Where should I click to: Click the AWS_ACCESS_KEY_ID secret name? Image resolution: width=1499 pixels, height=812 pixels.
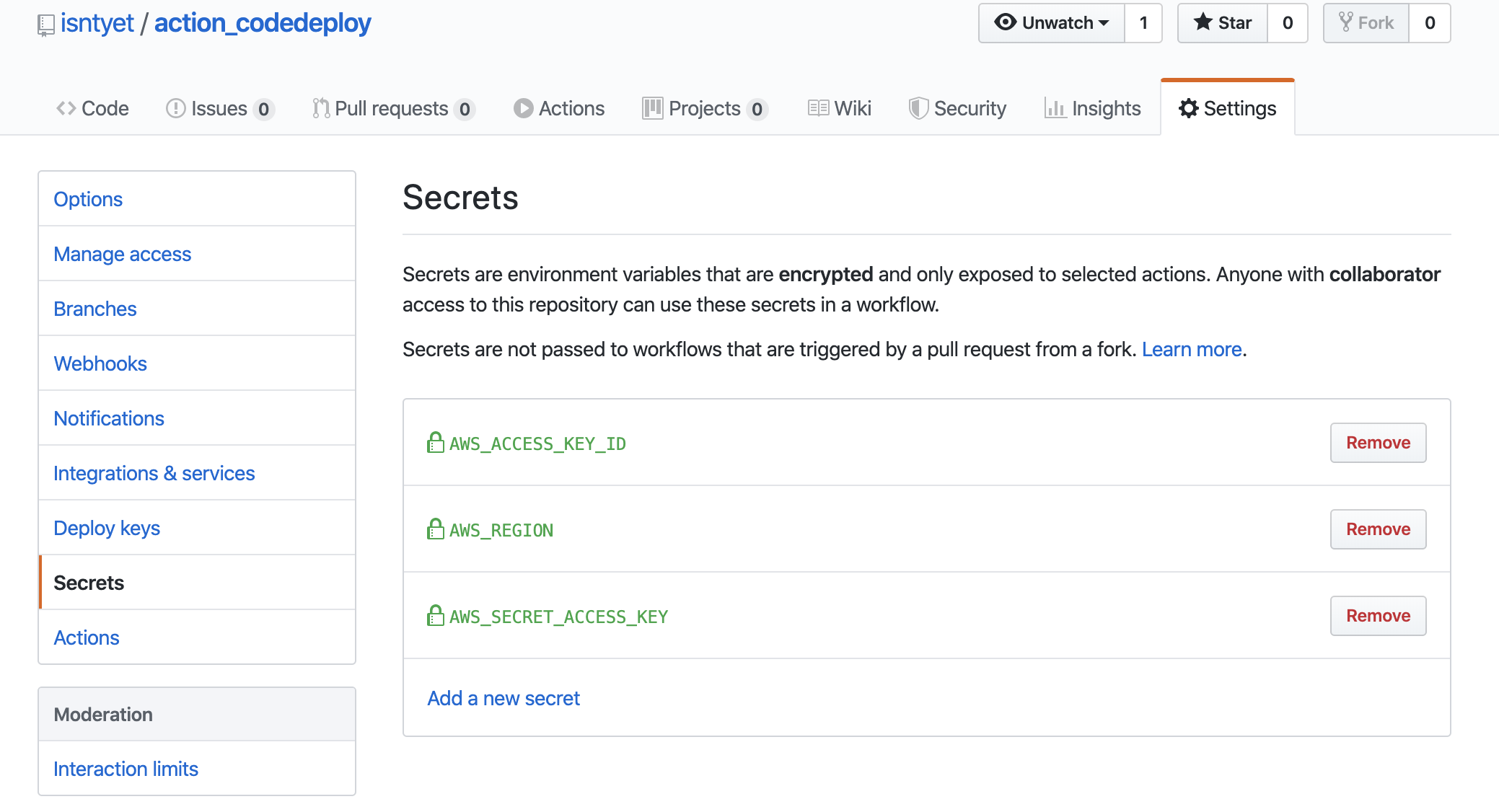pos(537,443)
